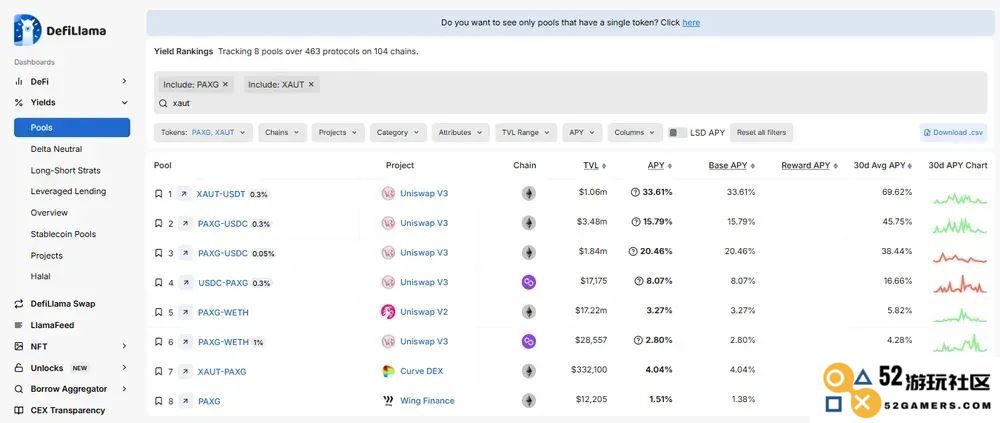Click the Curve DEX project logo

pos(388,371)
